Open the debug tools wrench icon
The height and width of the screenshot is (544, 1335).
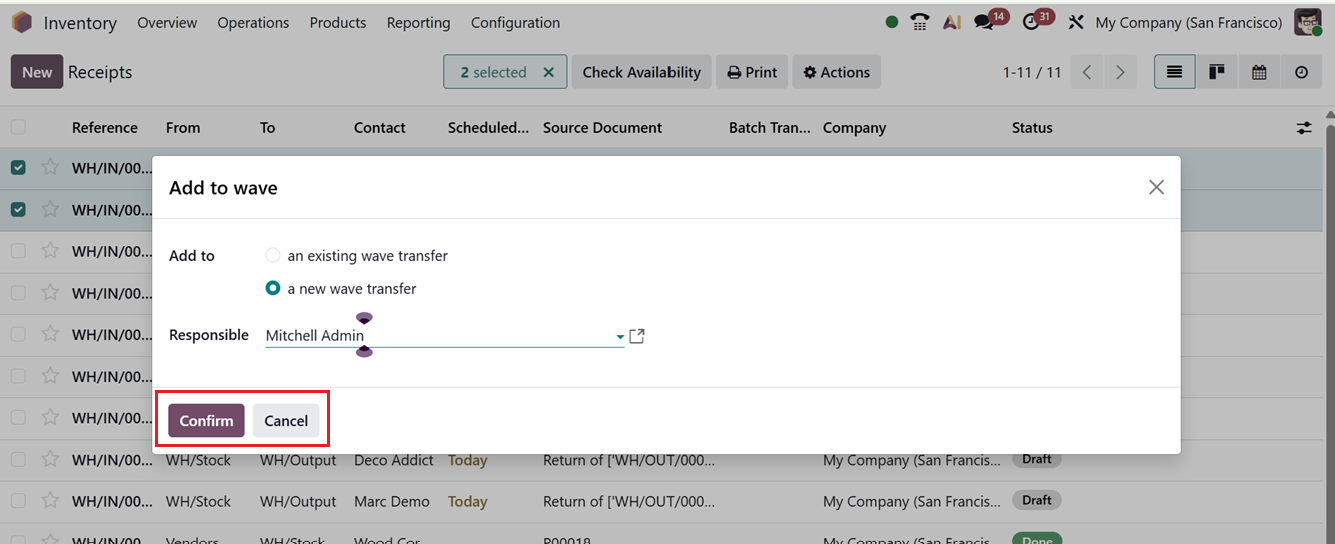tap(1076, 22)
